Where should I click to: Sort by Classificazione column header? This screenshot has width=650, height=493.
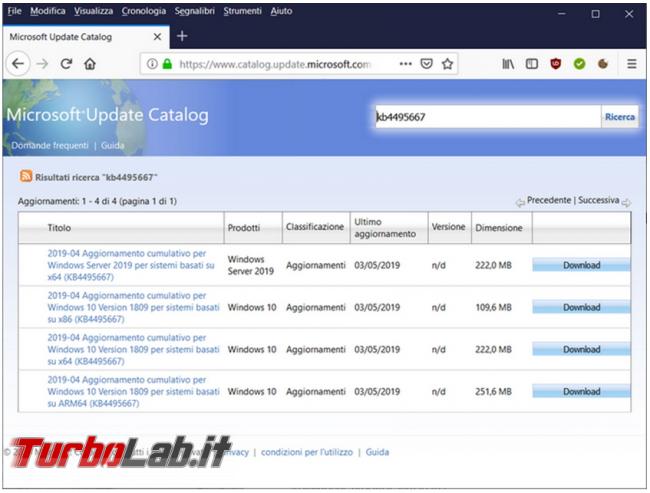[315, 227]
